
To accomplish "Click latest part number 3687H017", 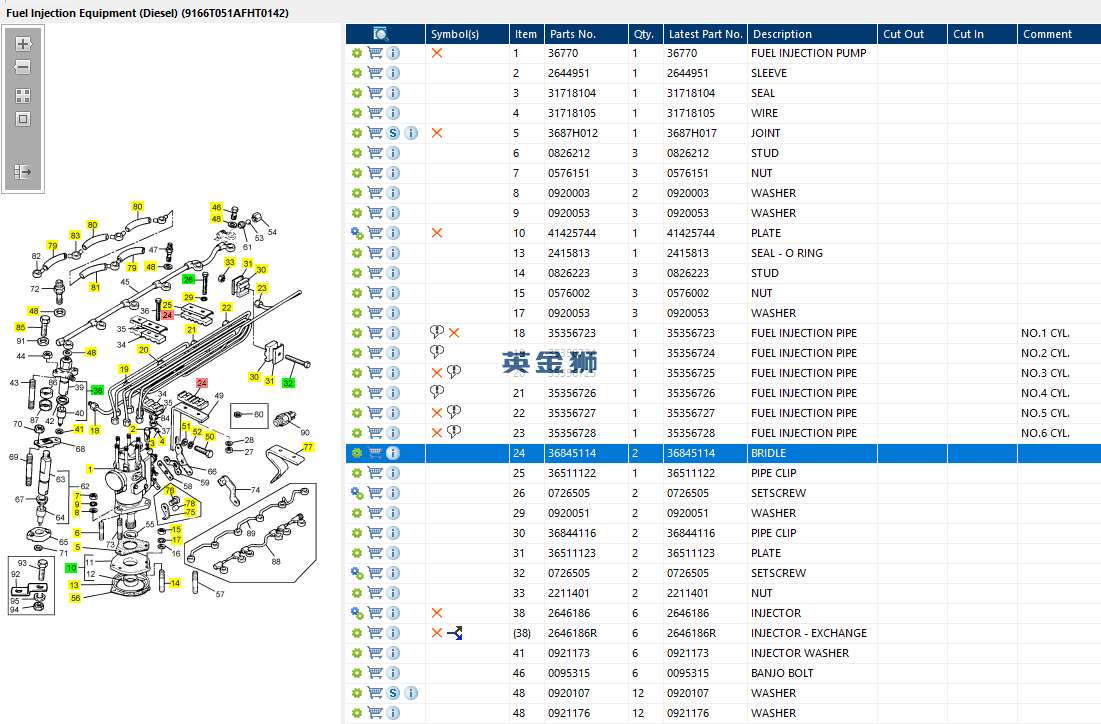I will click(692, 133).
